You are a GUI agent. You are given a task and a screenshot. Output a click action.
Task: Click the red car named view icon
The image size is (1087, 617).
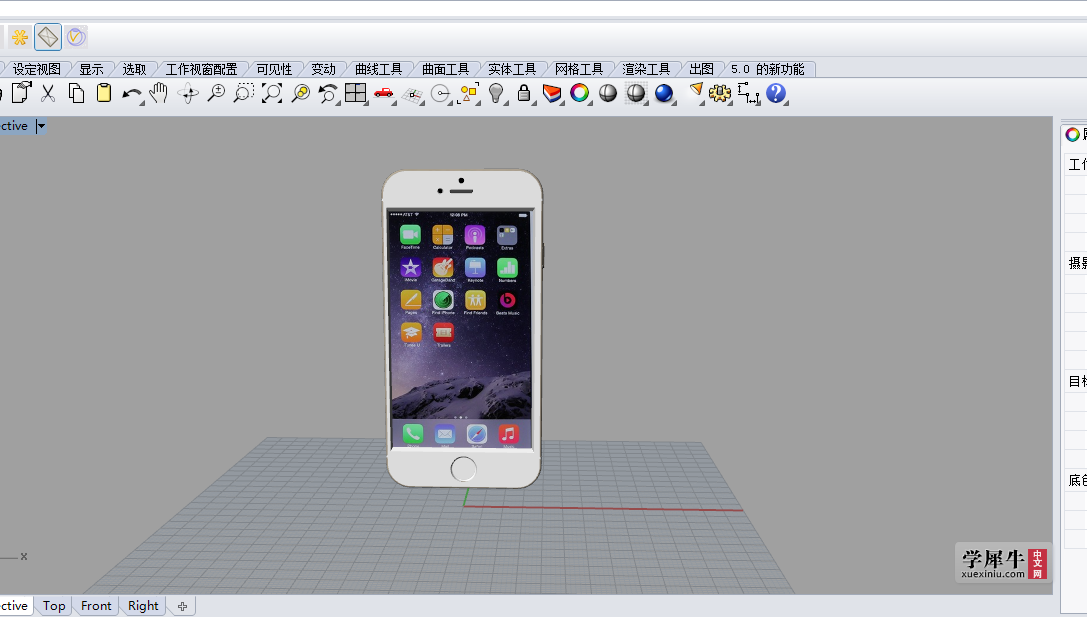383,93
